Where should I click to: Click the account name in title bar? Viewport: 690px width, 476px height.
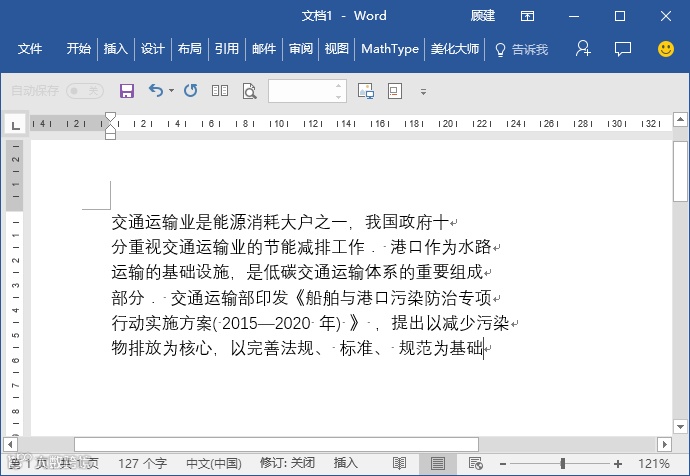coord(483,16)
